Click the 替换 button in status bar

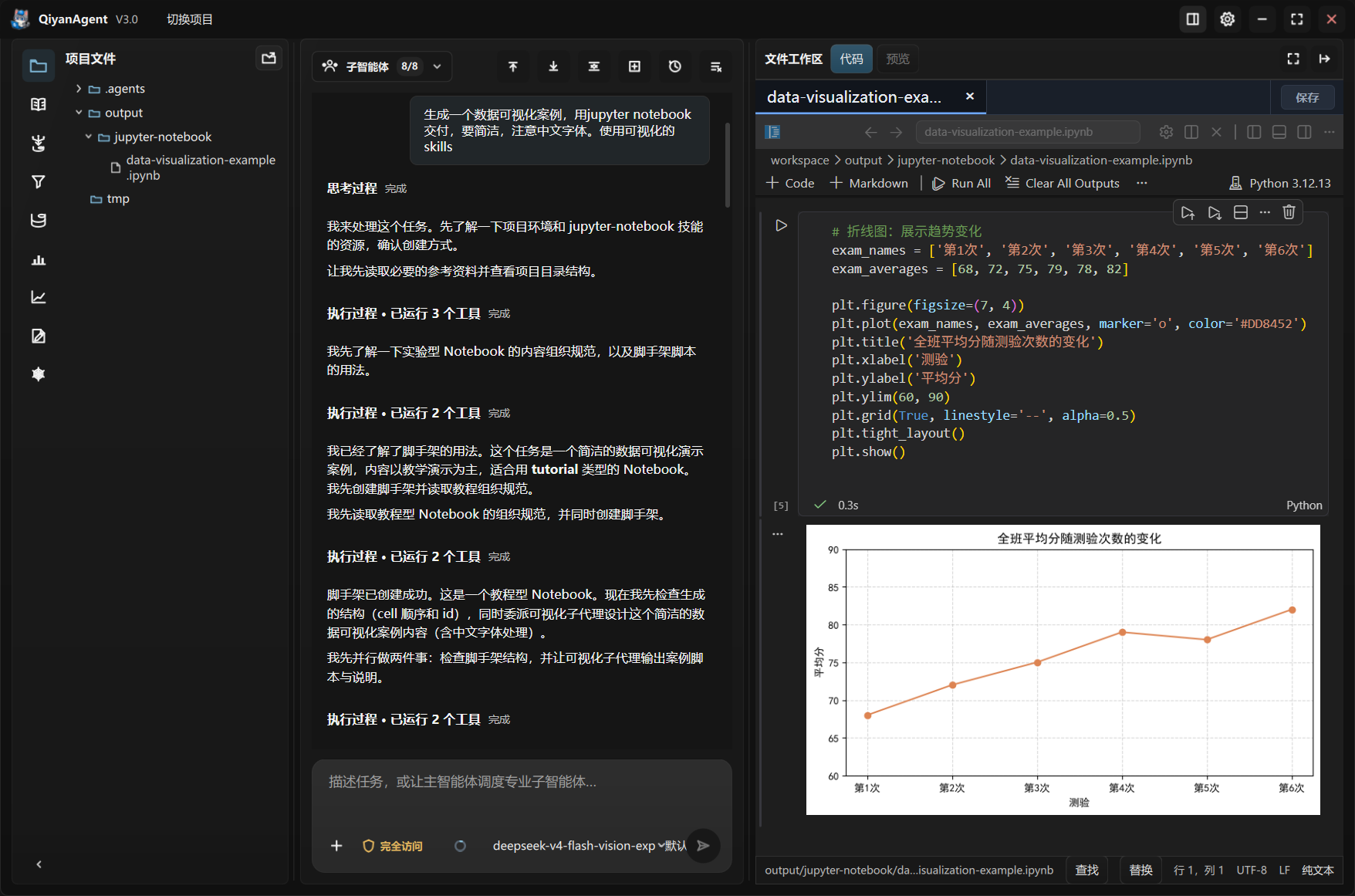tap(1141, 870)
